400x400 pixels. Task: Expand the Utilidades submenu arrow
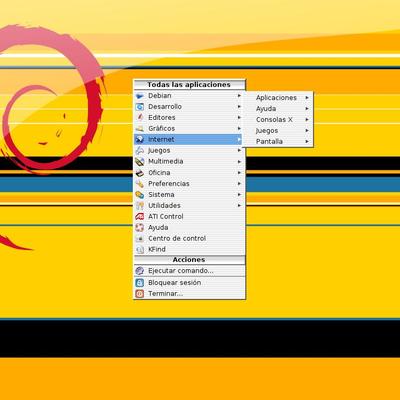point(239,206)
